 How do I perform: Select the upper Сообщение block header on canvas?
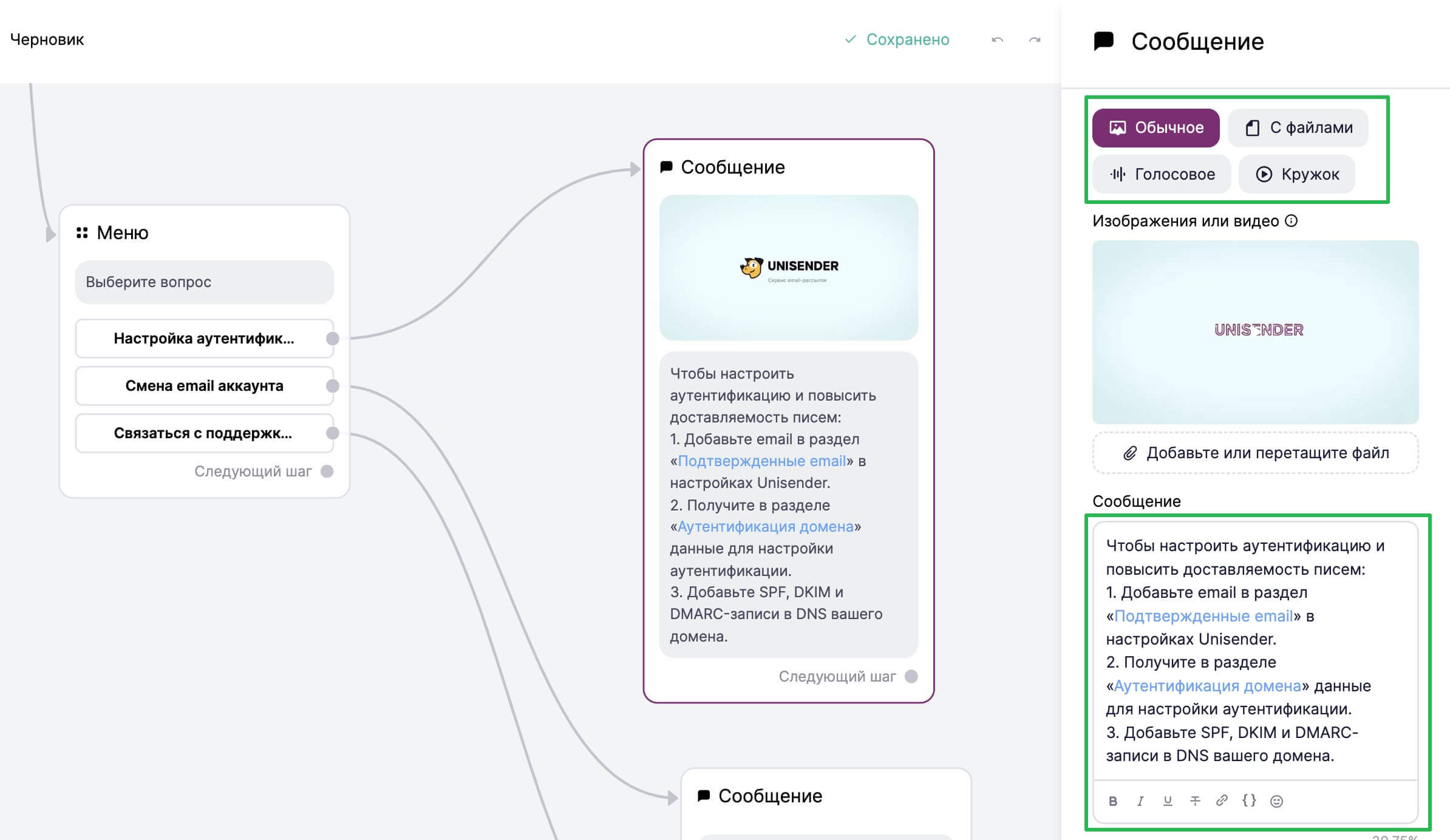[x=733, y=167]
